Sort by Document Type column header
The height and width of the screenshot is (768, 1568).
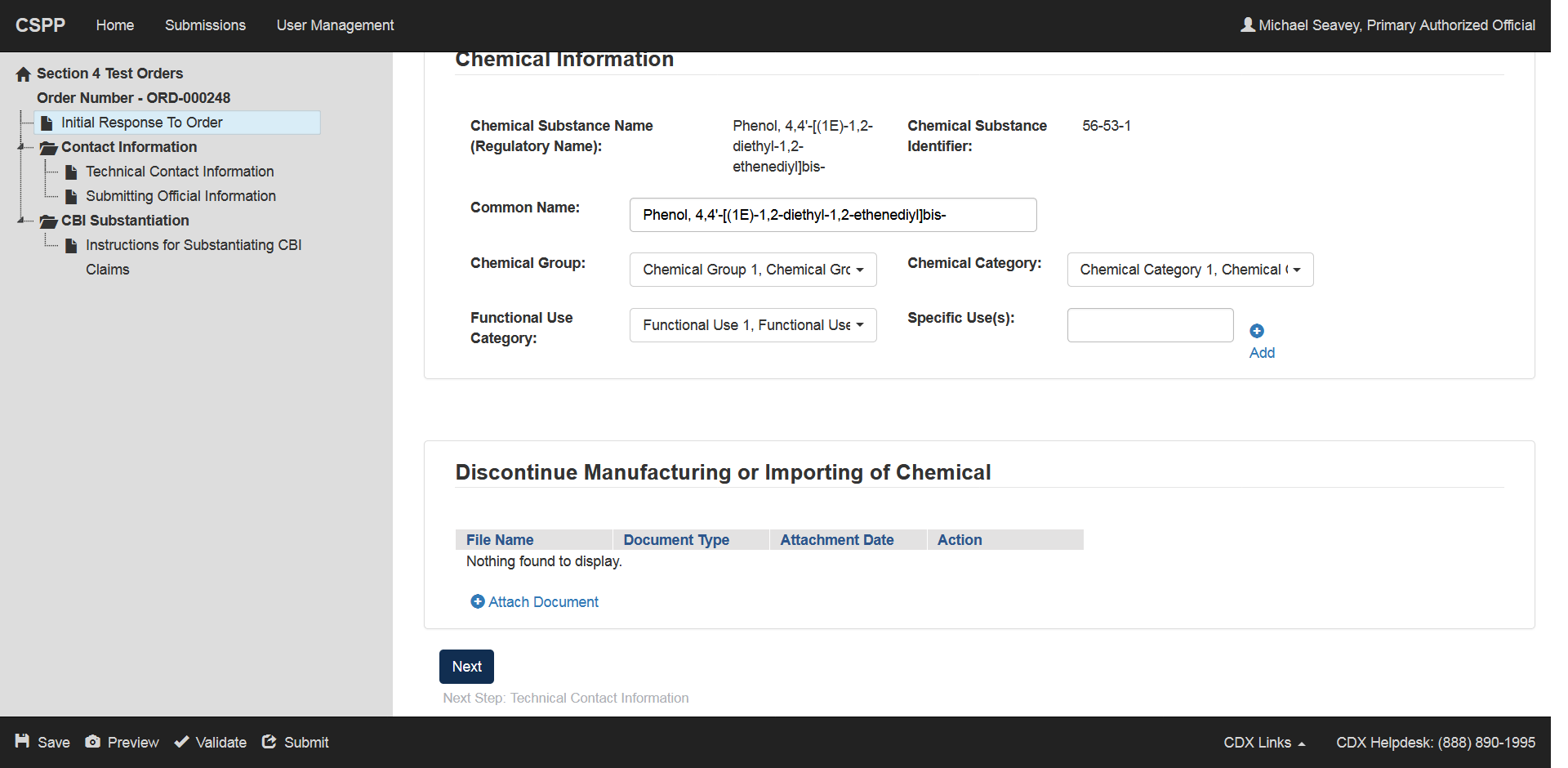tap(676, 540)
